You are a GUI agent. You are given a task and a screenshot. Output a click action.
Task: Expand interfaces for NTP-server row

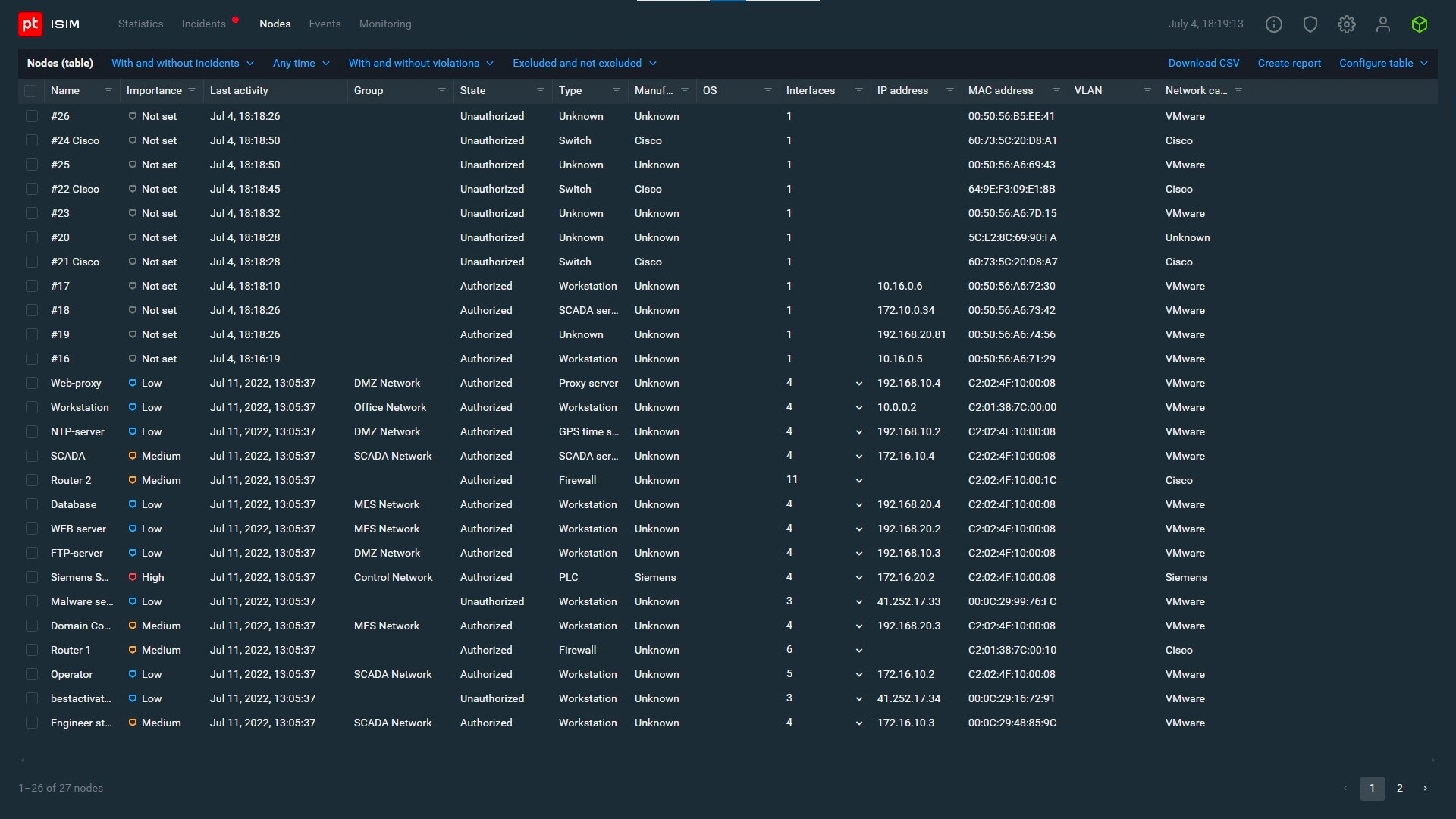click(x=859, y=432)
